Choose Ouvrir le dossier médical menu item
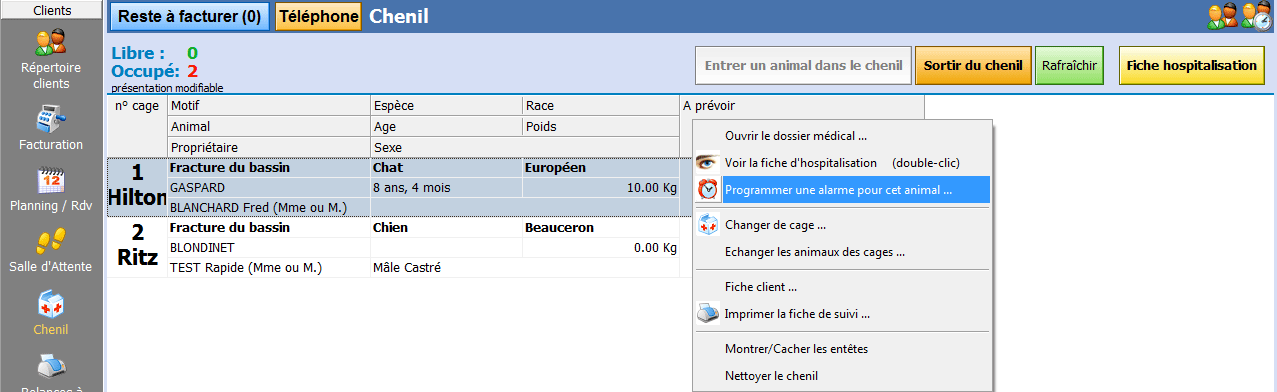Viewport: 1277px width, 392px height. point(842,135)
